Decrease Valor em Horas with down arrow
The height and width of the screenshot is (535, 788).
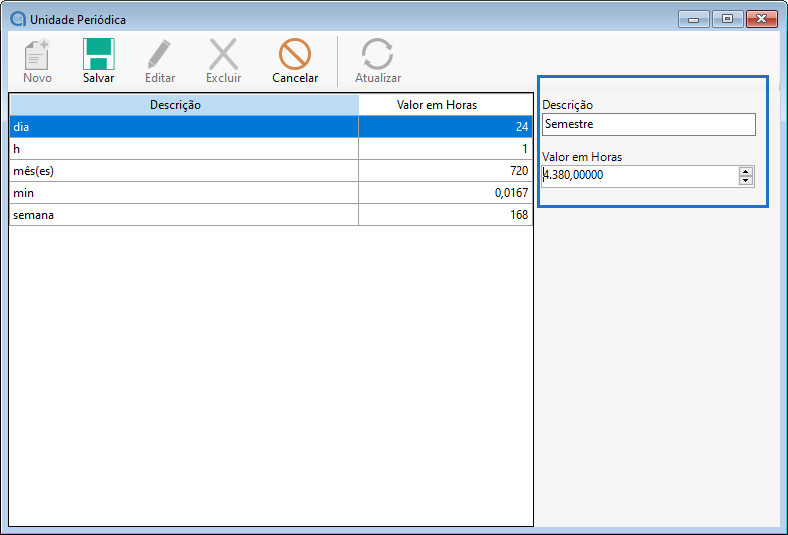745,180
